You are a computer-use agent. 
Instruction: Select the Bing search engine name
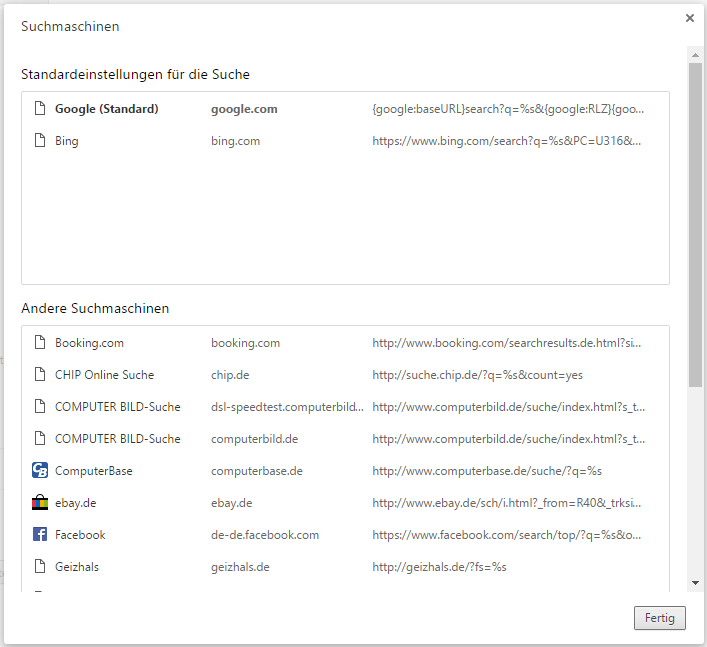67,141
